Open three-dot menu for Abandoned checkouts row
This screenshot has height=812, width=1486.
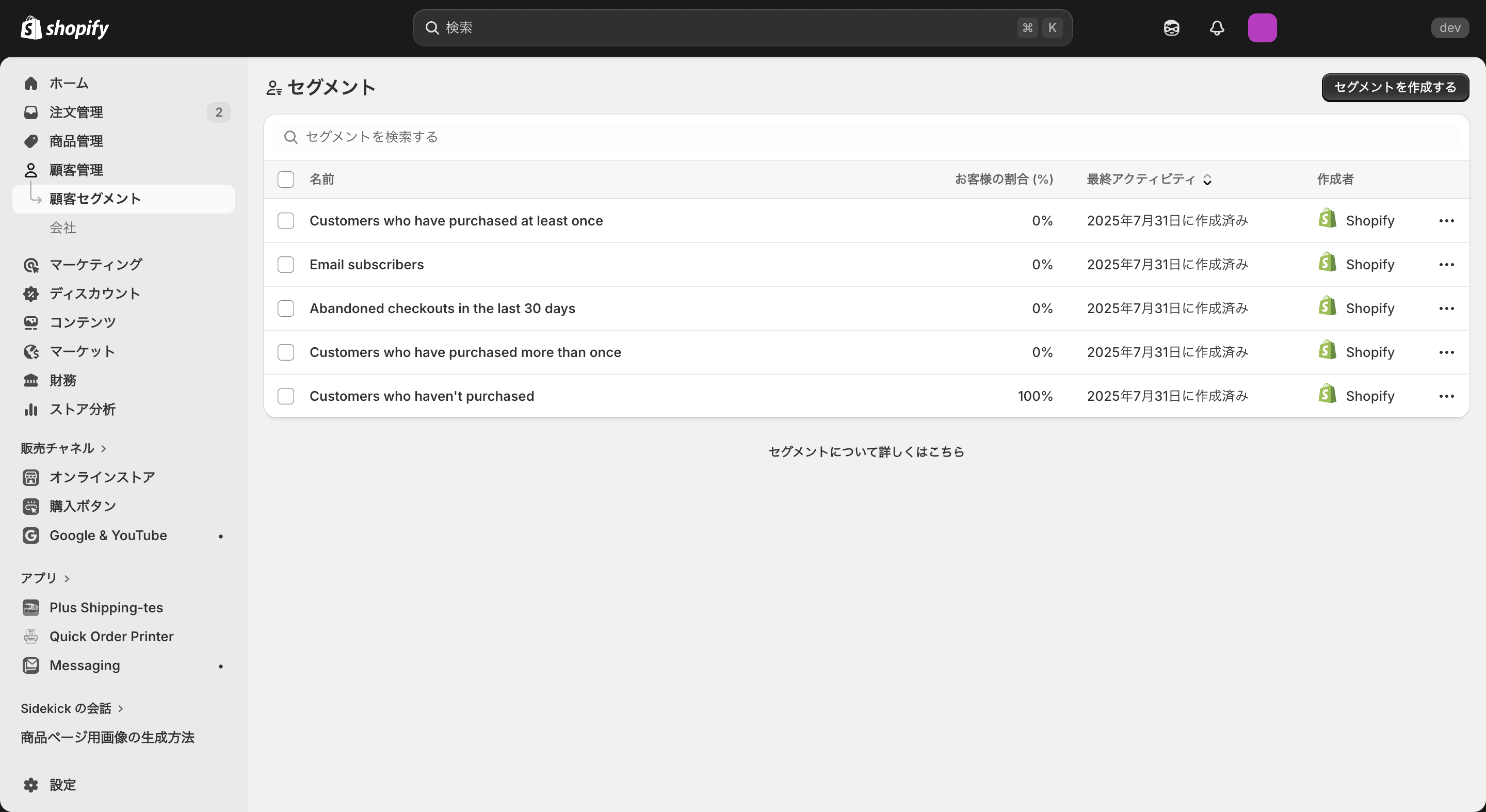(x=1447, y=308)
